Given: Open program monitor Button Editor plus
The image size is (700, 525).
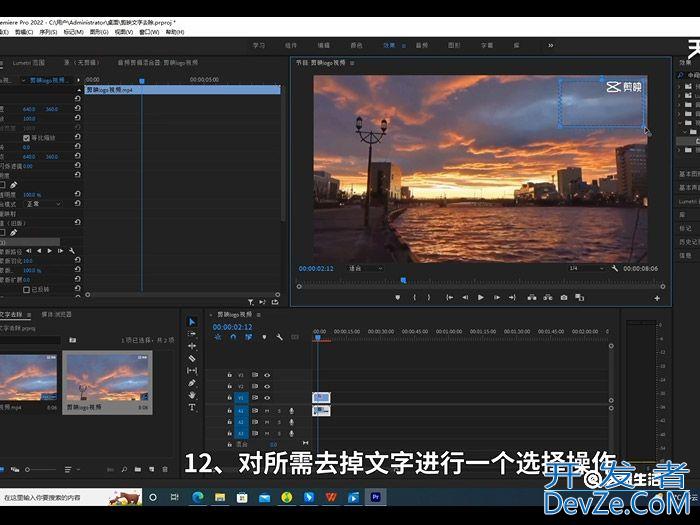Looking at the screenshot, I should click(657, 298).
